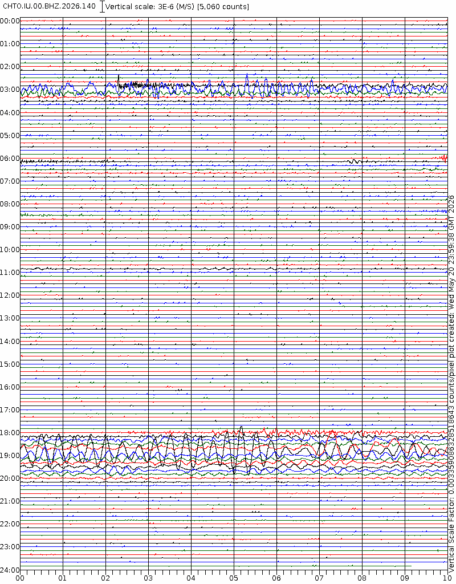456x584 pixels.
Task: Click the Vertical scale 3E-6 (M/S) text
Action: coord(149,7)
